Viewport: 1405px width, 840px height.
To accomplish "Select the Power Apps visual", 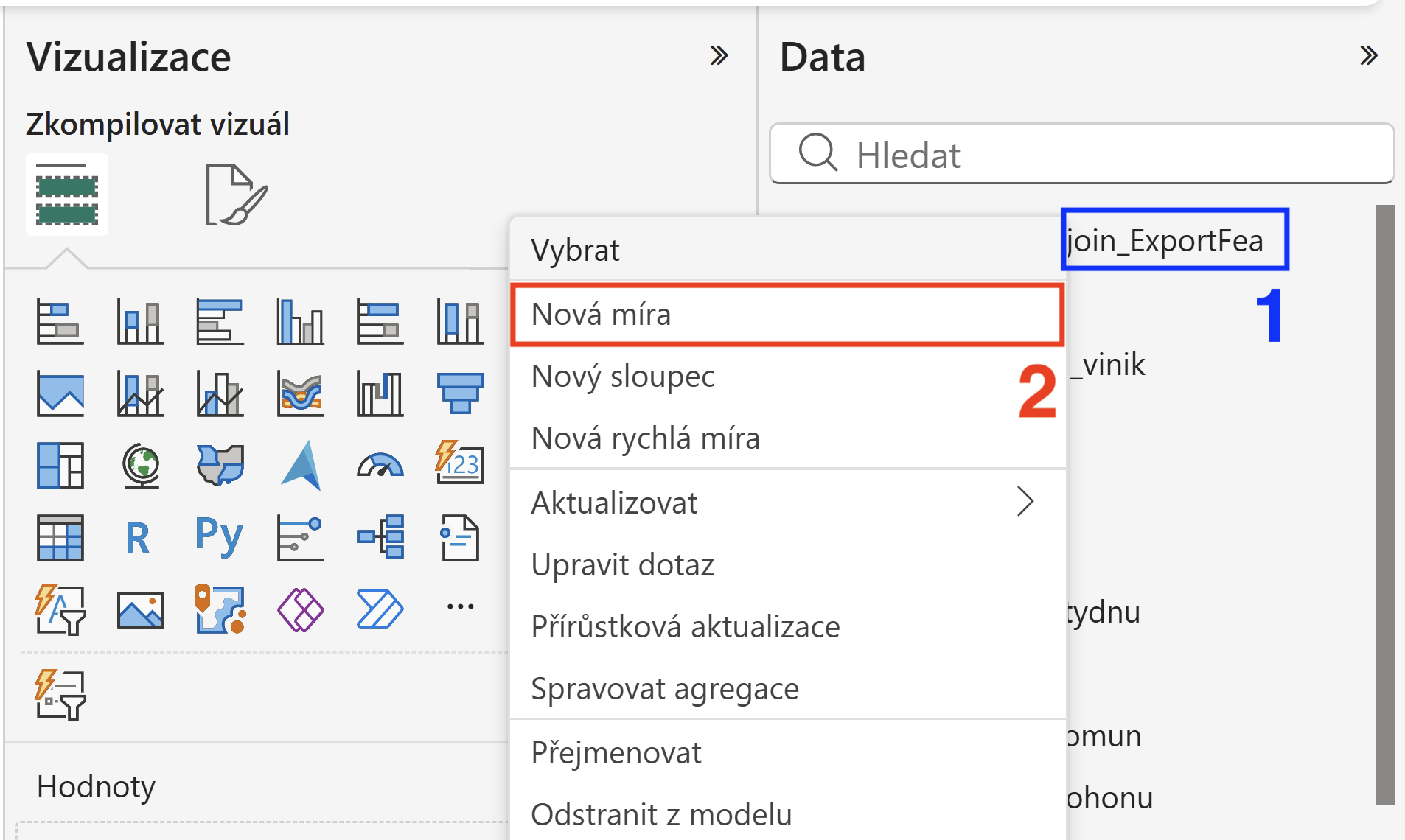I will [x=300, y=610].
